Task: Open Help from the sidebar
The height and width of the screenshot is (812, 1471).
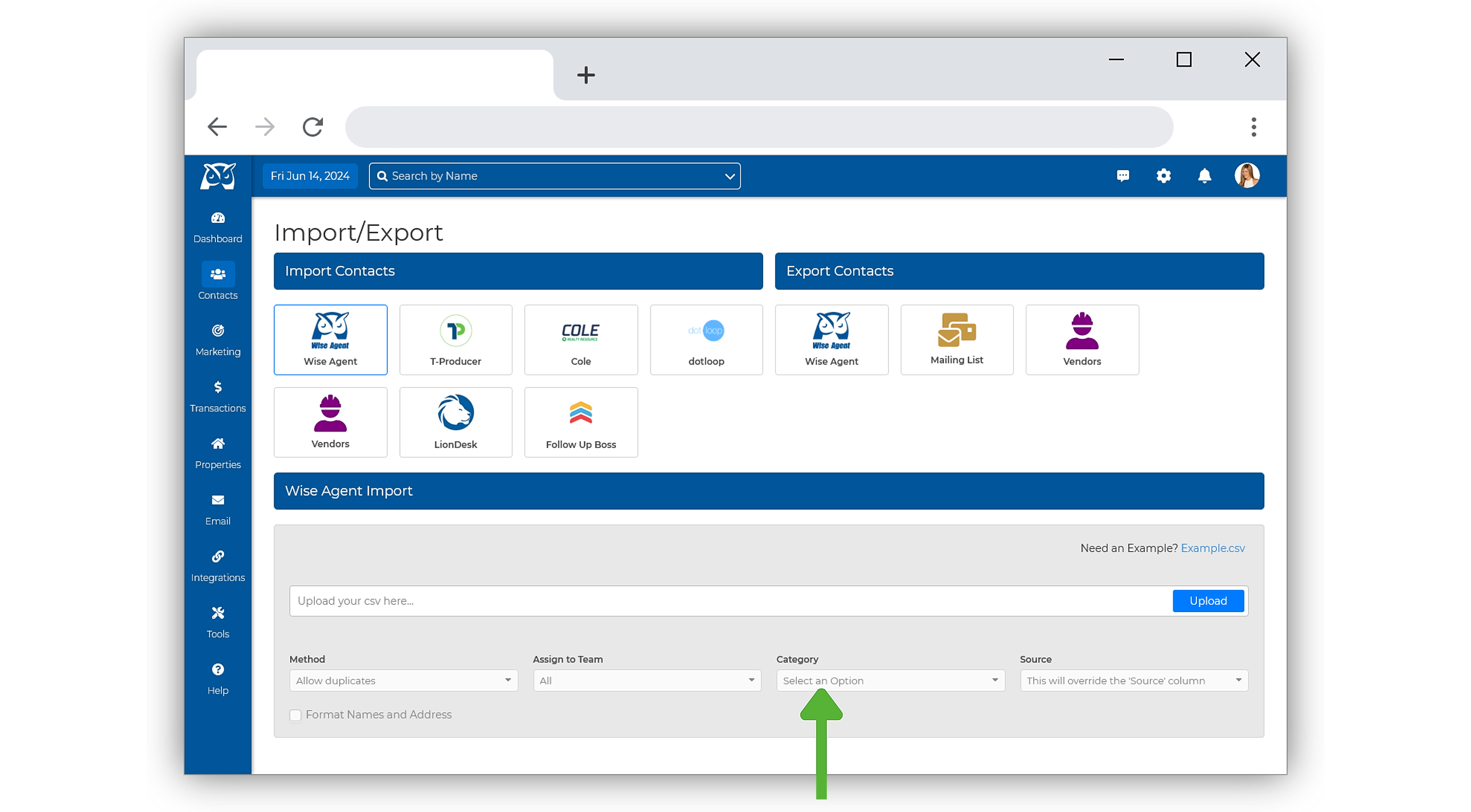Action: pyautogui.click(x=218, y=679)
